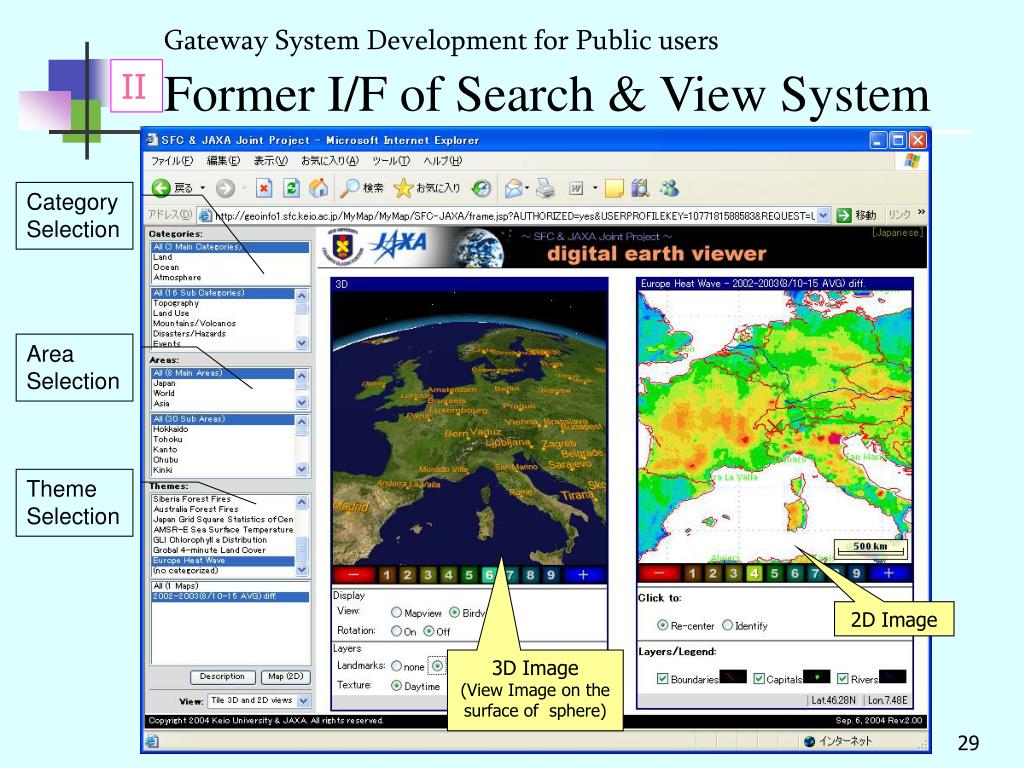The height and width of the screenshot is (768, 1024).
Task: Click the blue plus zoom-in in 2D map
Action: (889, 573)
